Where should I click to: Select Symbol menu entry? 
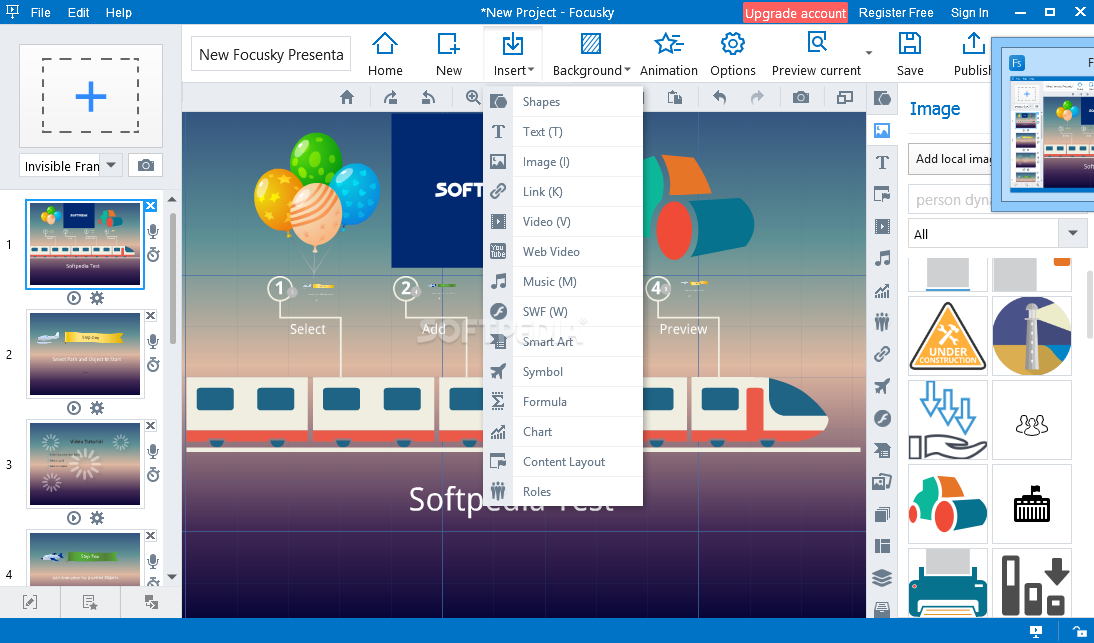pos(563,372)
